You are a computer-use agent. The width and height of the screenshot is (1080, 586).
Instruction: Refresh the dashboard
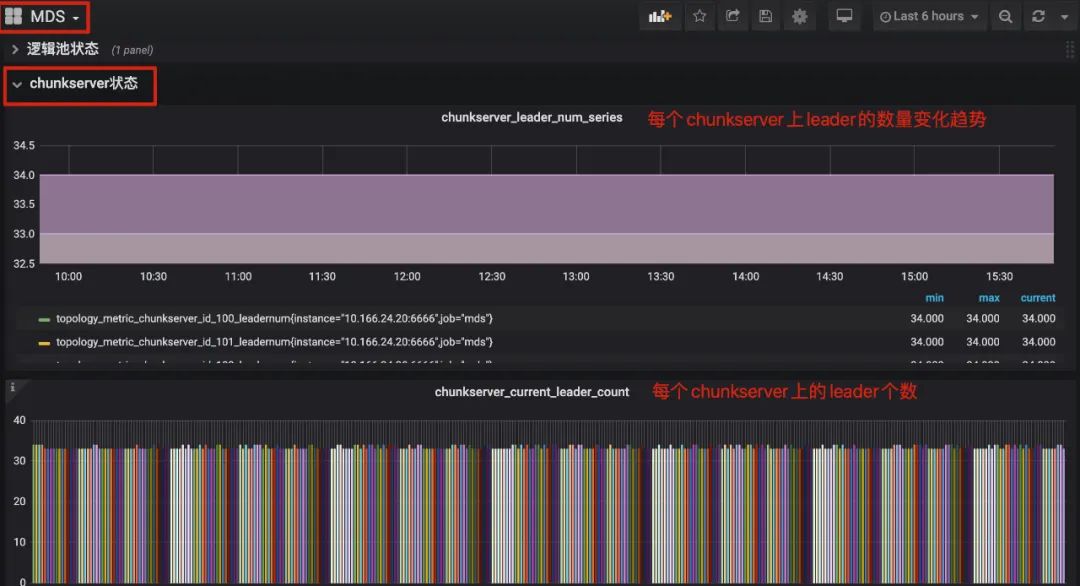tap(1038, 17)
